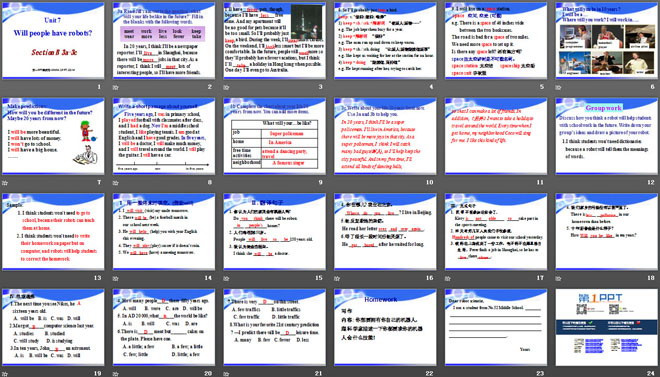Click the animation star icon under slide 7

5,183
